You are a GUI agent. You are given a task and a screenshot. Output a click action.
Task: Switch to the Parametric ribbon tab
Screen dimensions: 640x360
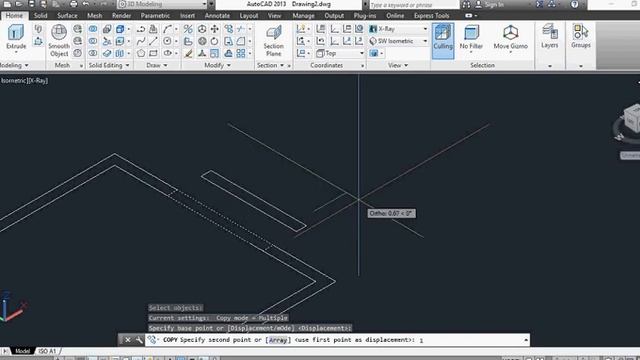(155, 16)
